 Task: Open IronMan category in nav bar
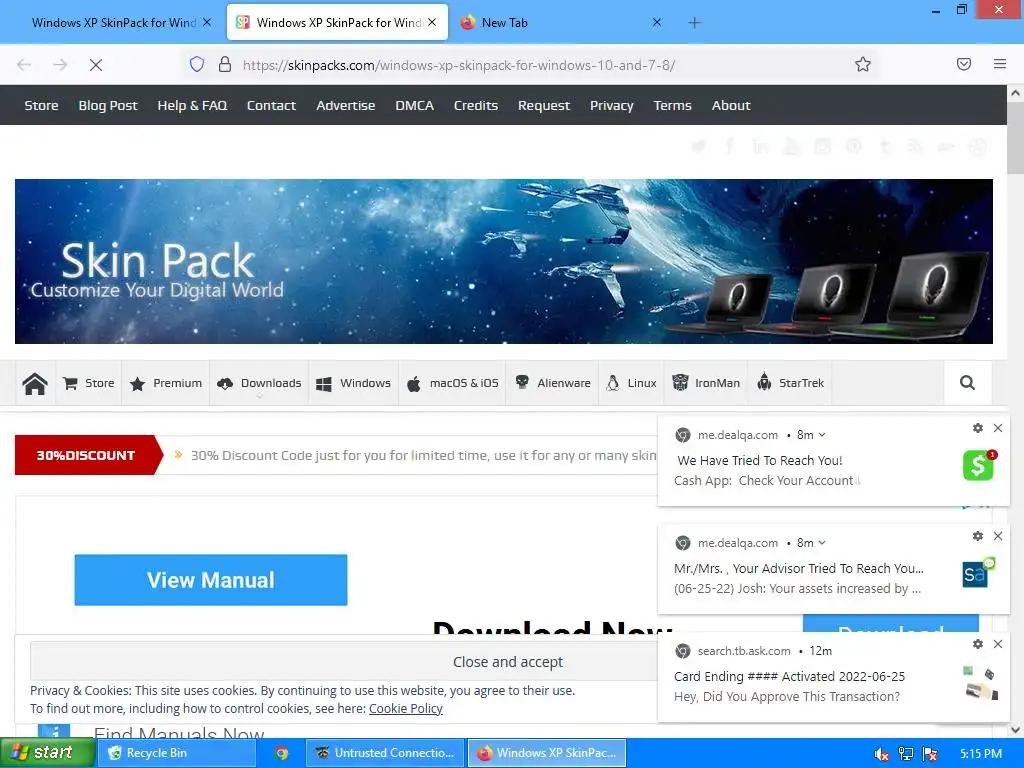tap(705, 383)
